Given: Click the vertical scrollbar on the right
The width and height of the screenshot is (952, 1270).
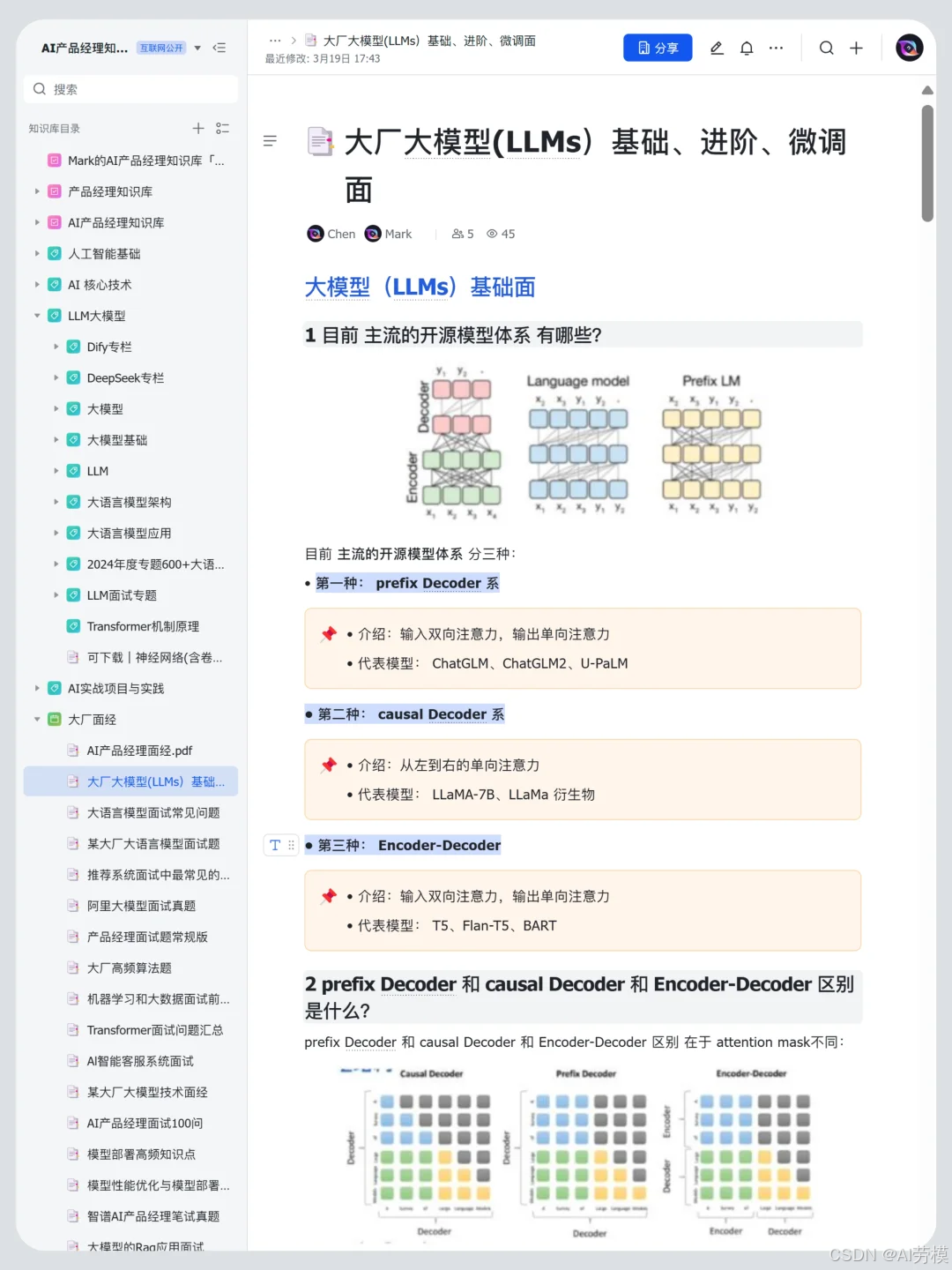Looking at the screenshot, I should 928,159.
